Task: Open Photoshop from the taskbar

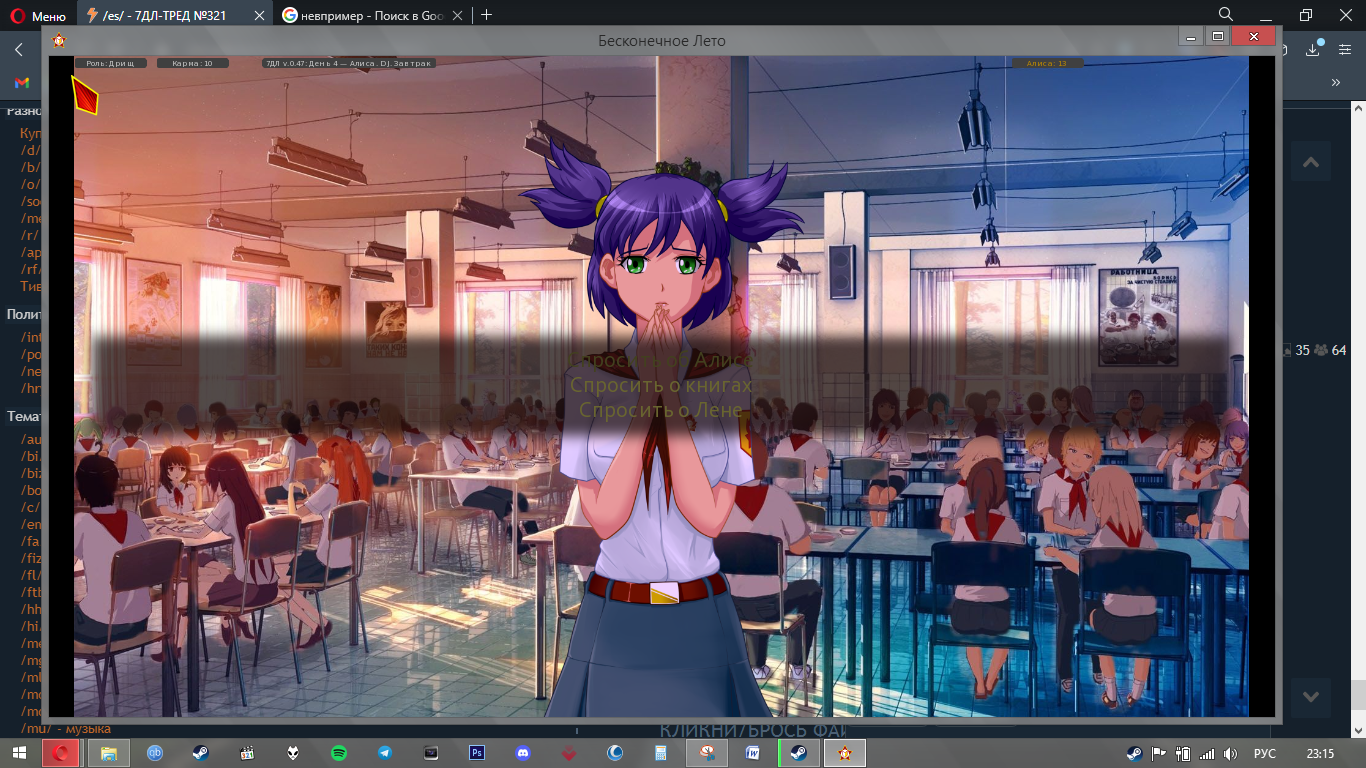Action: [x=477, y=753]
